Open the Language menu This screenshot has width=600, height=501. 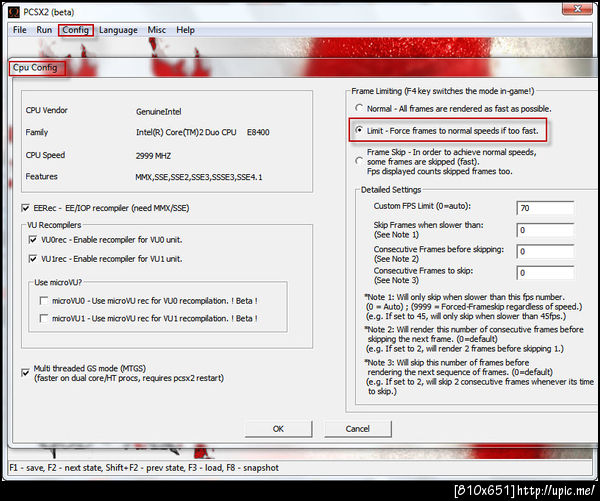point(118,30)
